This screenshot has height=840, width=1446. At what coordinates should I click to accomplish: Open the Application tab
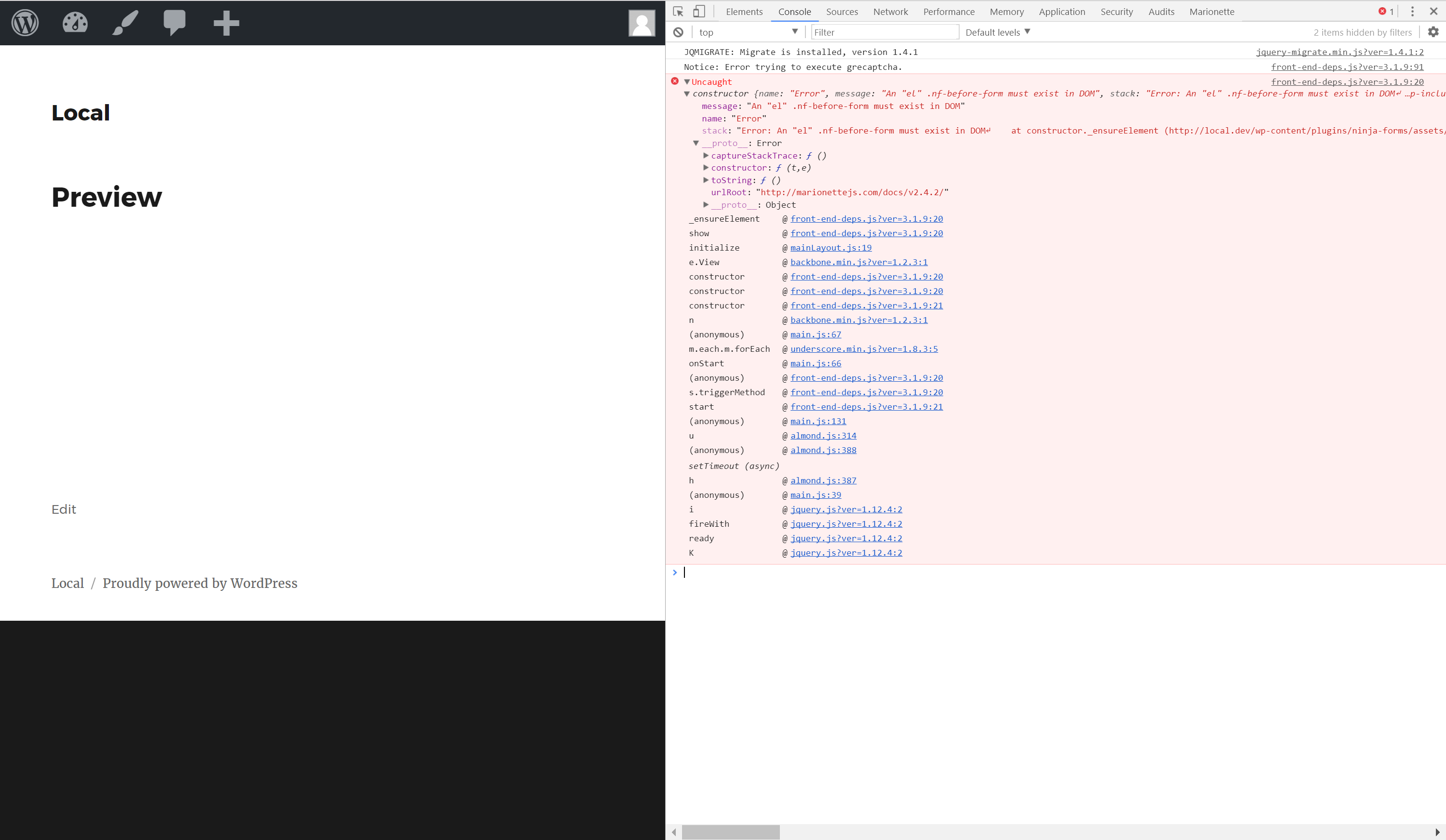click(1061, 12)
